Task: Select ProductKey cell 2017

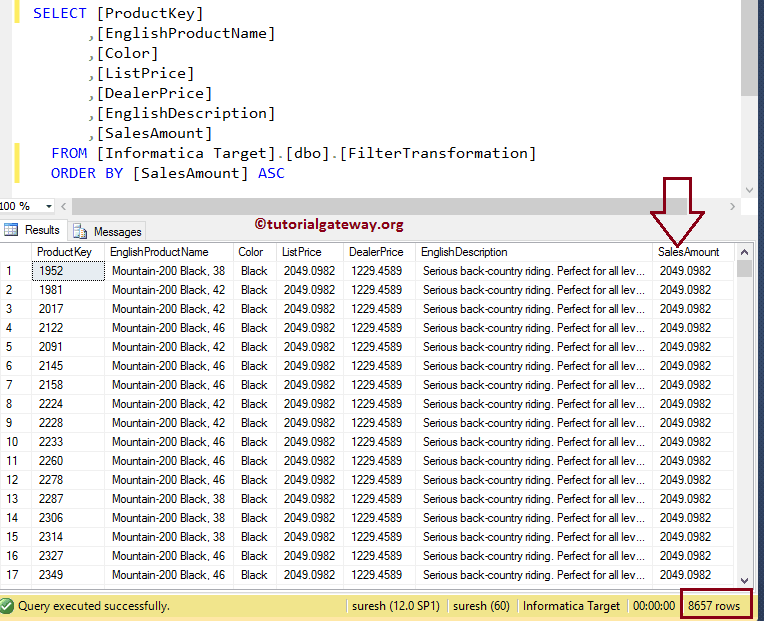Action: (x=68, y=309)
